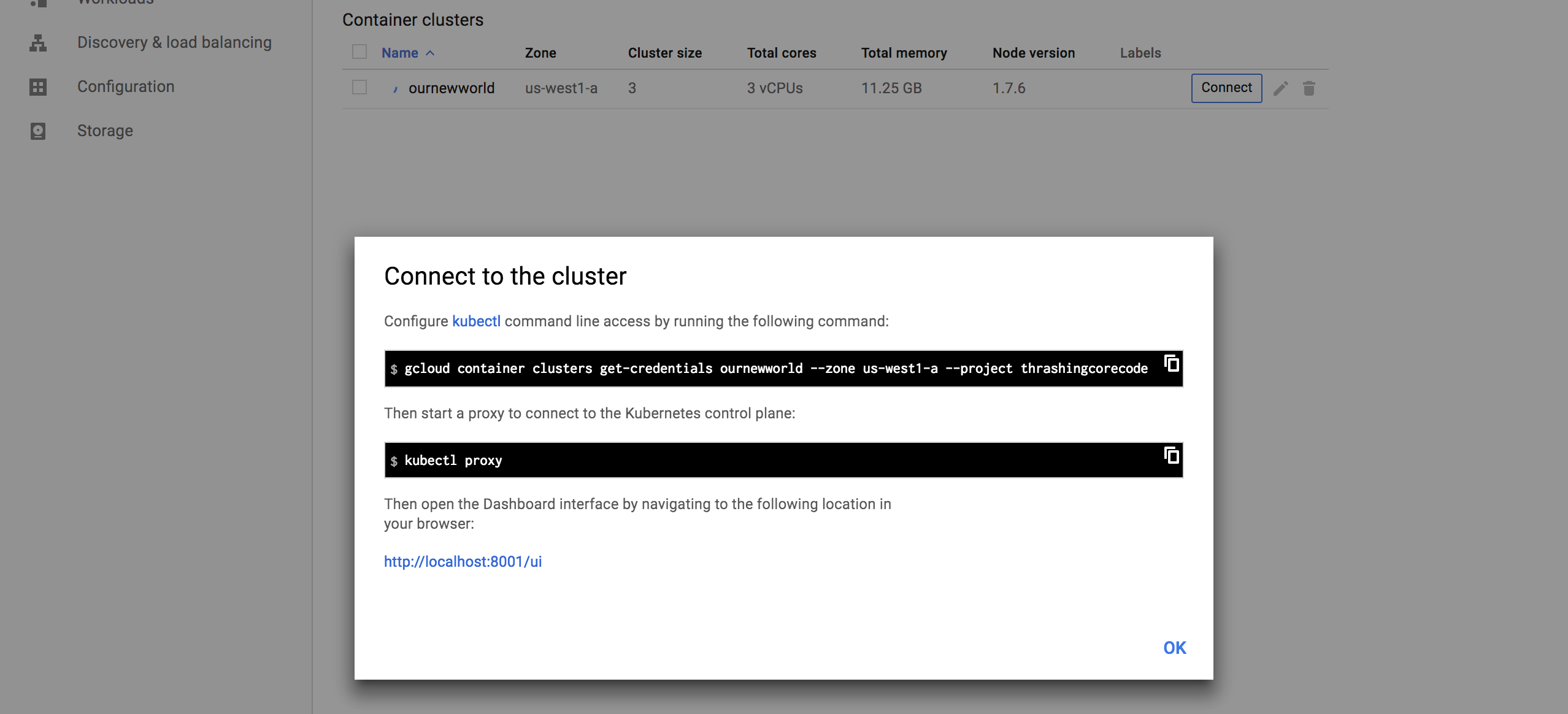Delete ournewworld cluster via trash icon
The width and height of the screenshot is (1568, 714).
(x=1309, y=88)
